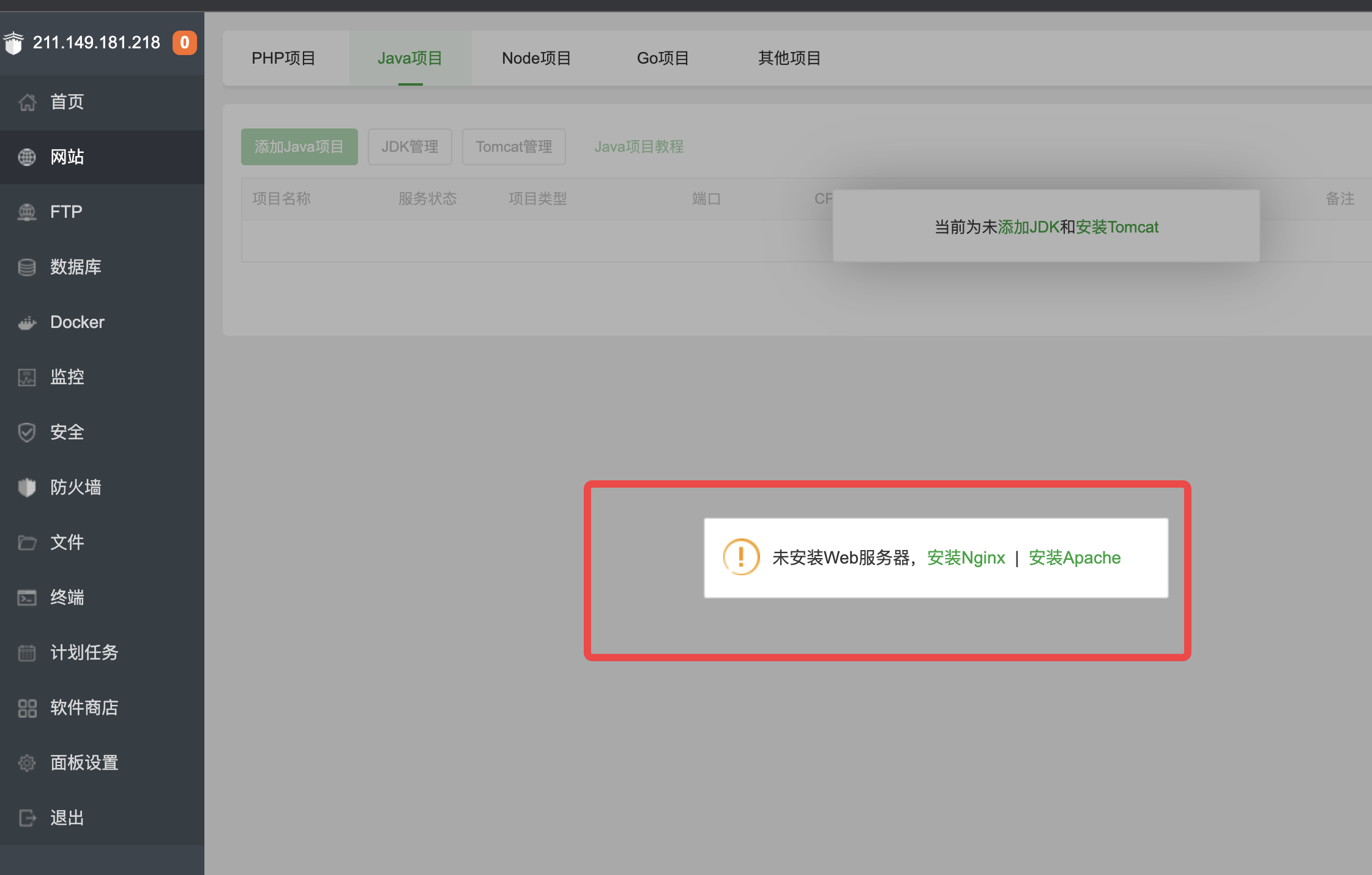Click the orange notification badge showing 0

point(184,43)
